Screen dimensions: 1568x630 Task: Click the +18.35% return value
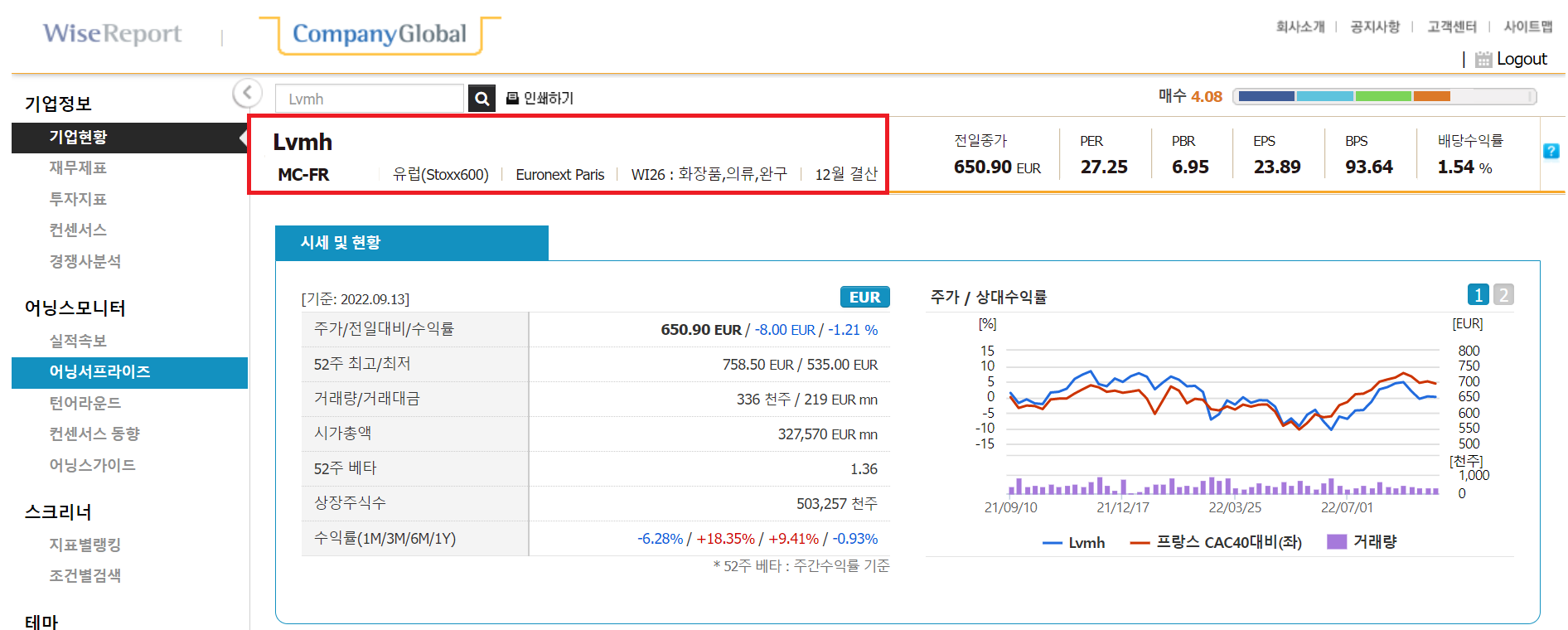point(725,539)
